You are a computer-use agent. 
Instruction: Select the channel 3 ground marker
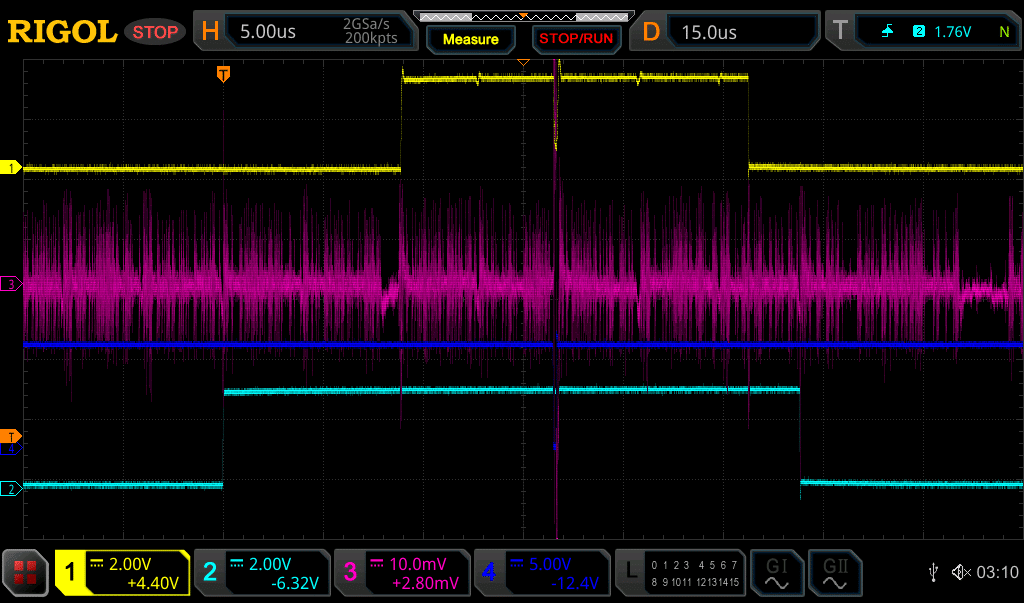[11, 284]
